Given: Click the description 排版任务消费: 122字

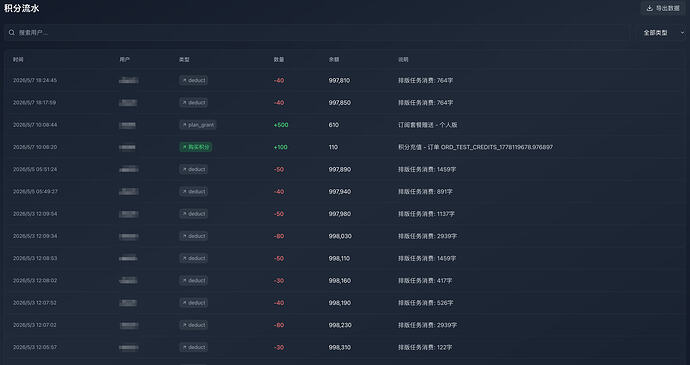Looking at the screenshot, I should tap(425, 347).
